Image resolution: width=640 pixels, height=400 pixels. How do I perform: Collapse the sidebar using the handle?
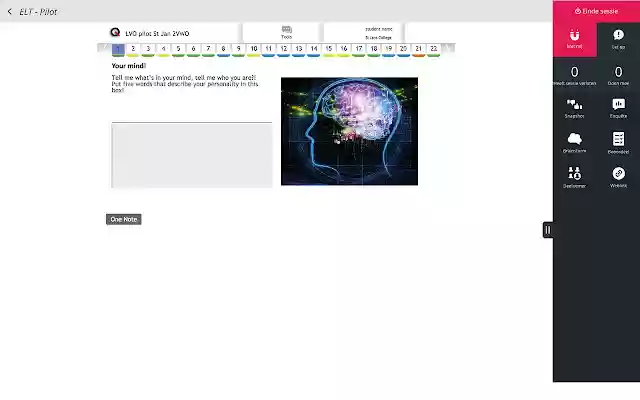pos(548,230)
